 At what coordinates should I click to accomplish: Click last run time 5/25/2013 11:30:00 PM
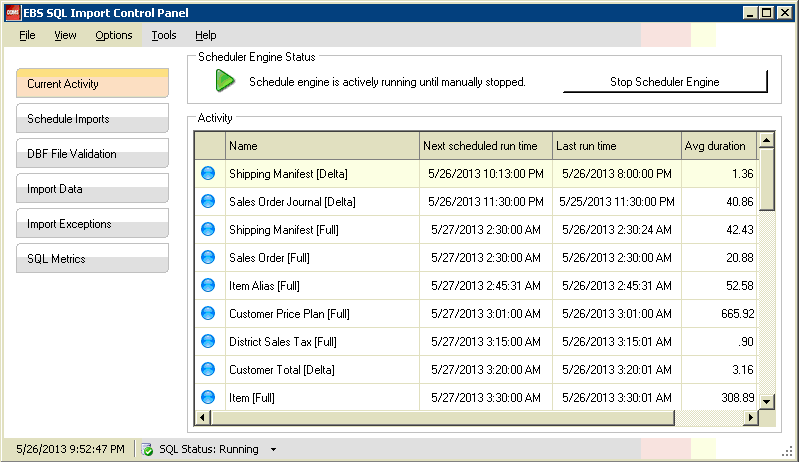(617, 202)
